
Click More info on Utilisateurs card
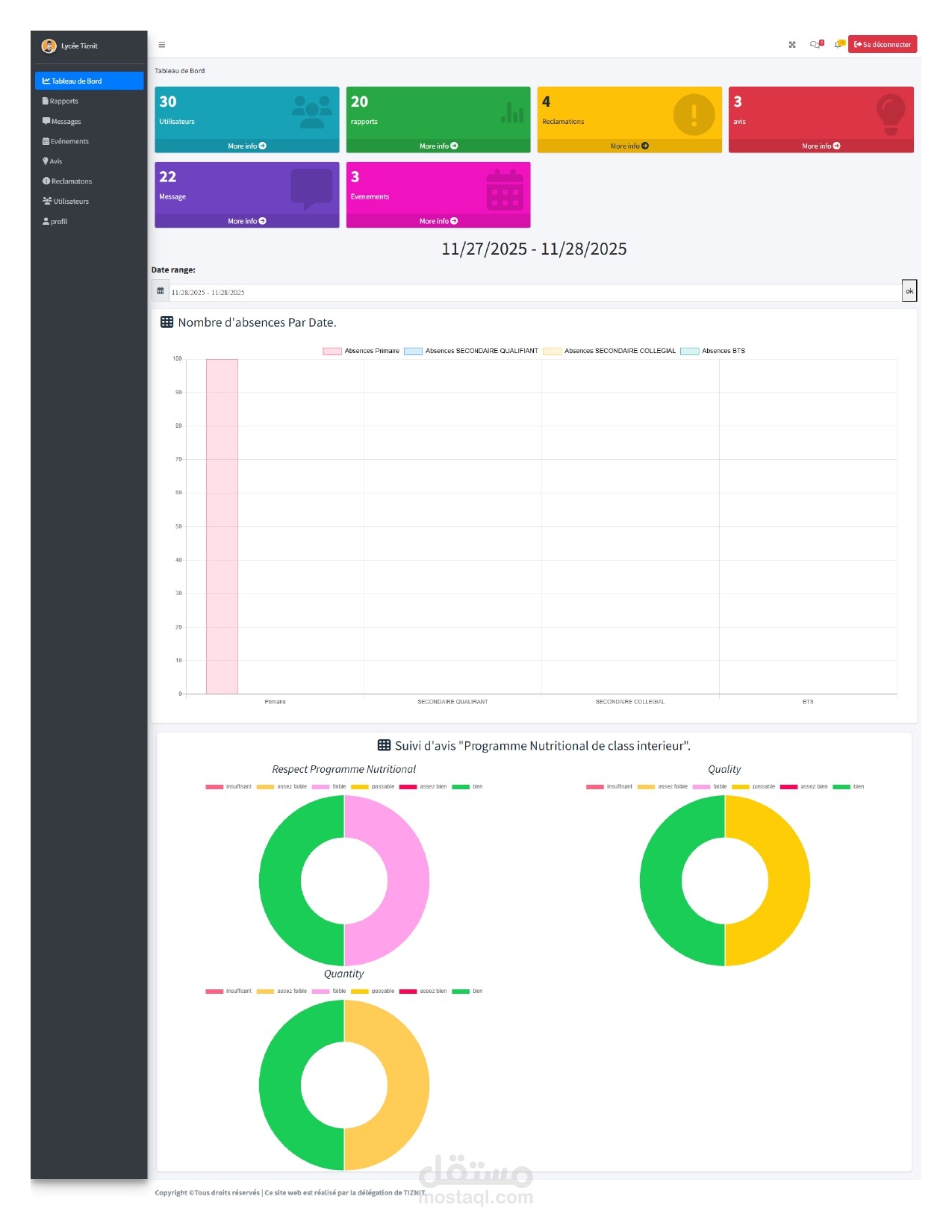click(x=247, y=146)
